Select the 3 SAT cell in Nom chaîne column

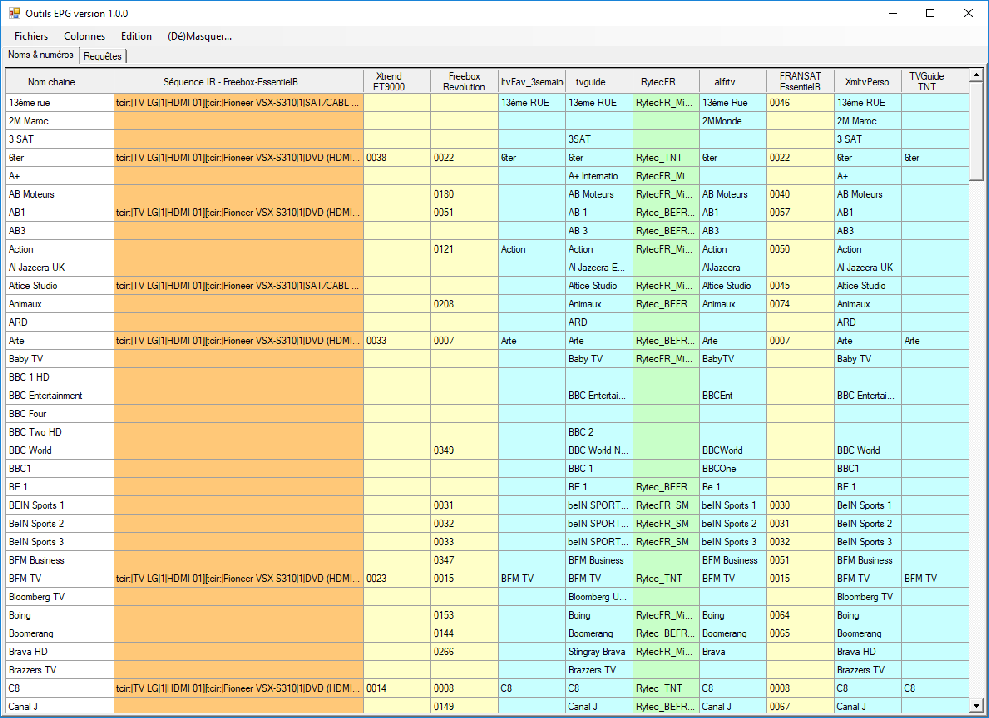(61, 139)
